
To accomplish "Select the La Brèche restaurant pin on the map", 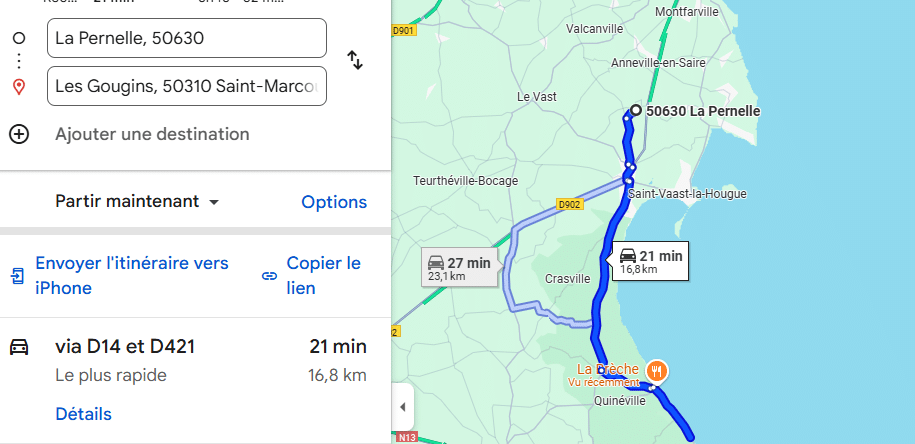I will 656,371.
